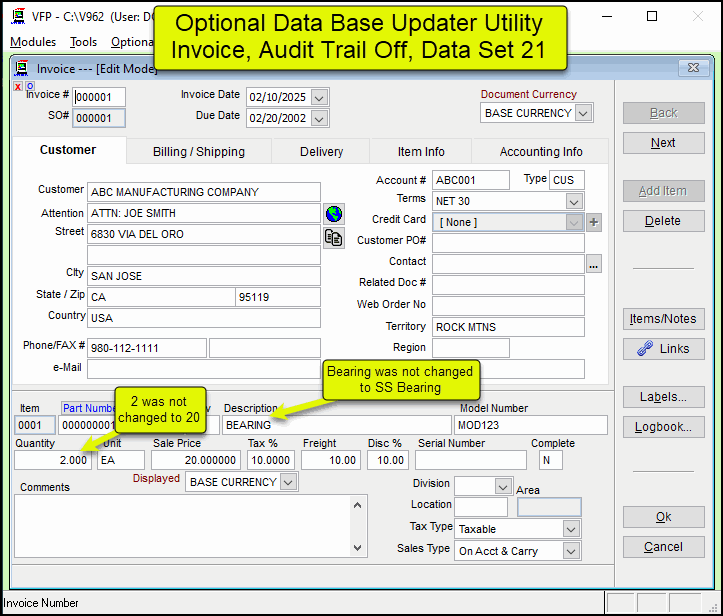Expand Sales Type On Acct & Carry dropdown

coord(571,551)
